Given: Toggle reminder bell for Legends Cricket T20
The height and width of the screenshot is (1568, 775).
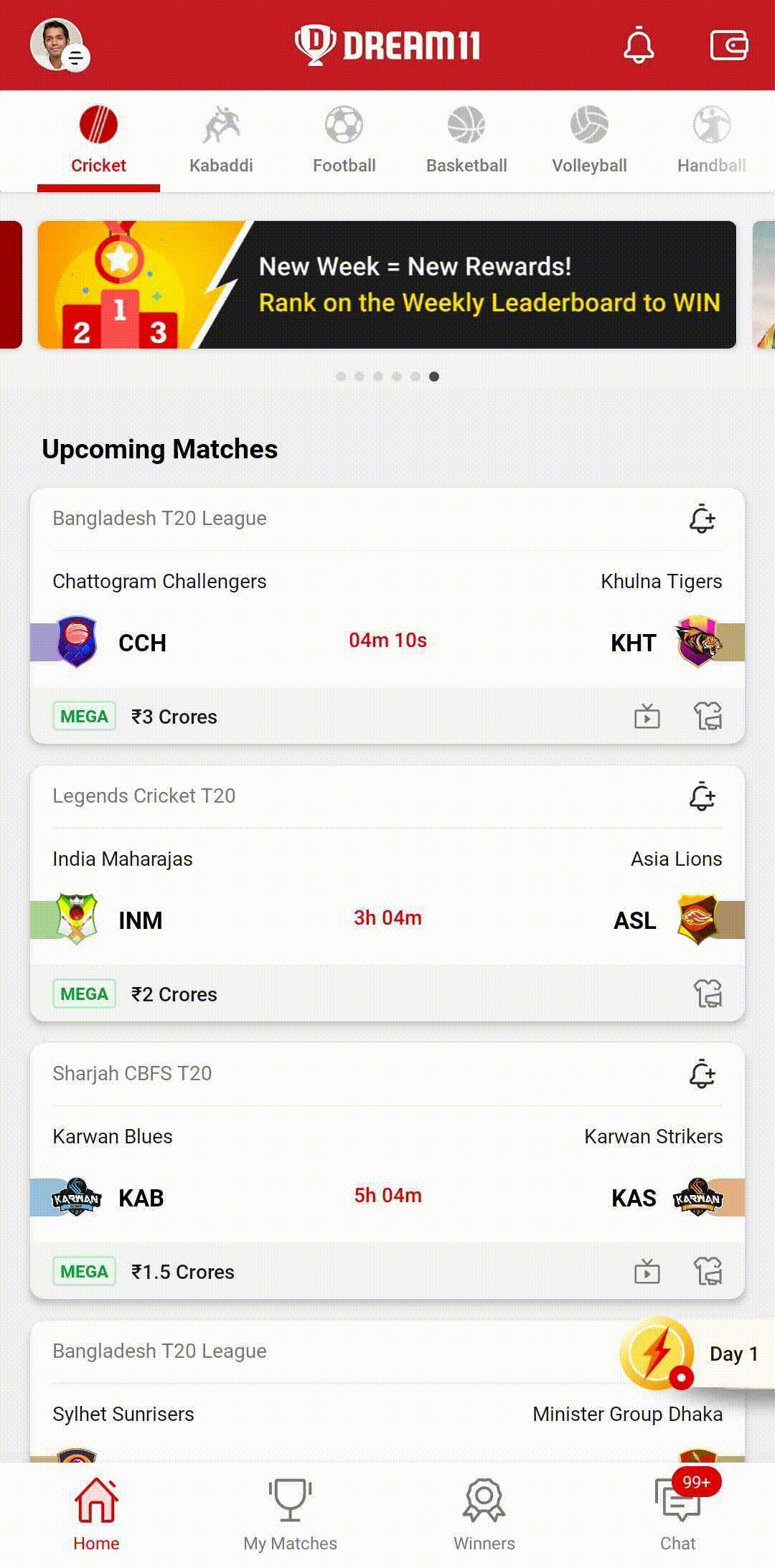Looking at the screenshot, I should point(703,796).
